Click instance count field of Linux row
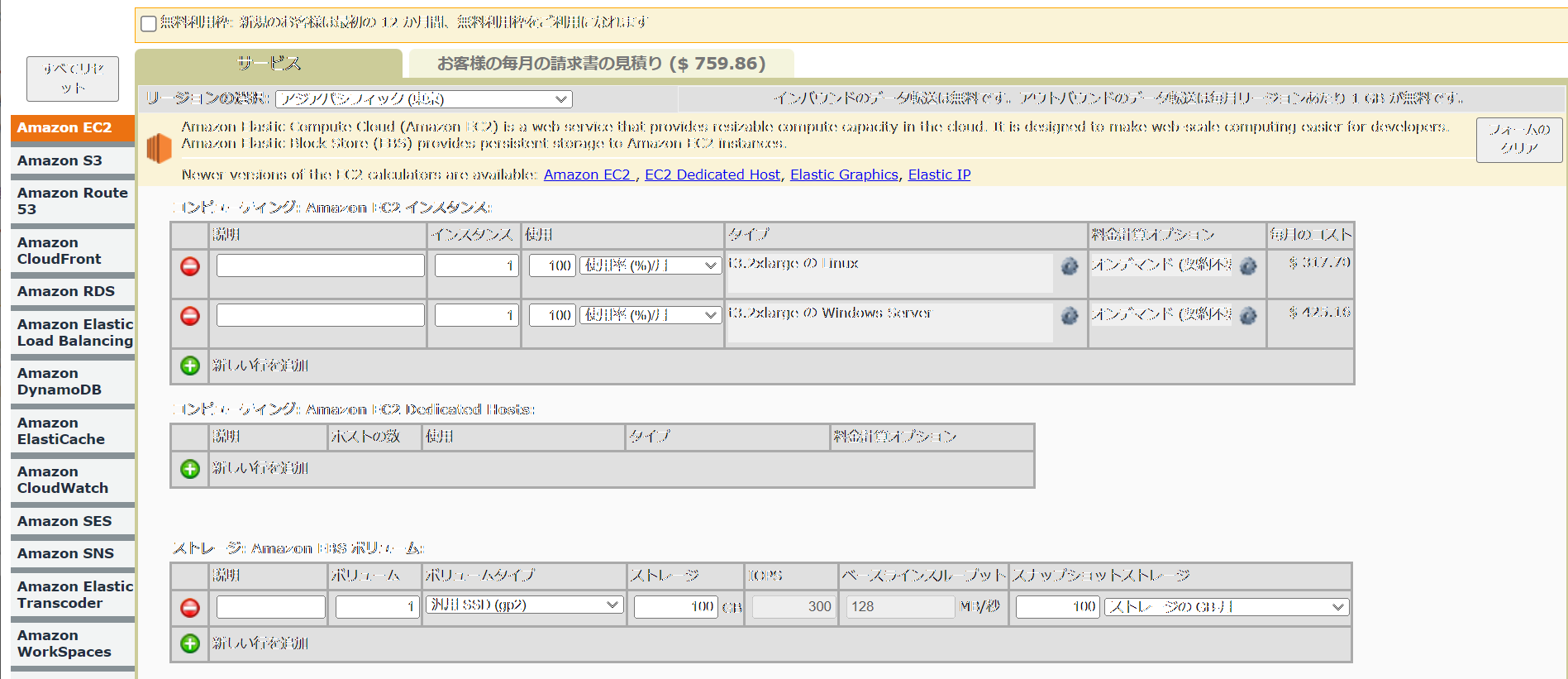 (x=477, y=265)
